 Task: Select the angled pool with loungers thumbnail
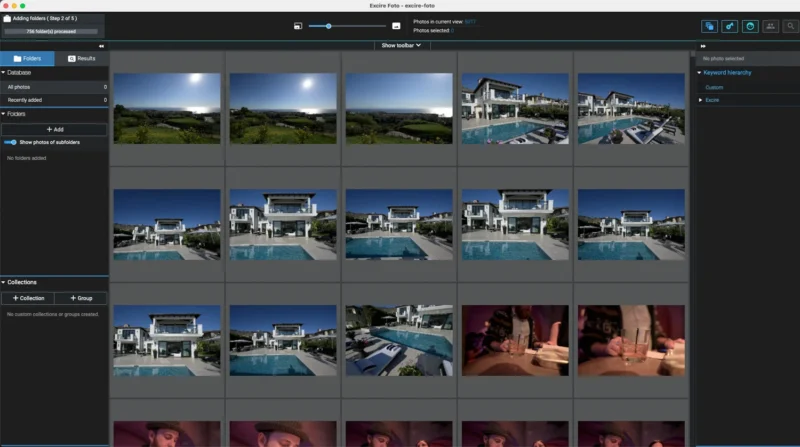pyautogui.click(x=399, y=340)
